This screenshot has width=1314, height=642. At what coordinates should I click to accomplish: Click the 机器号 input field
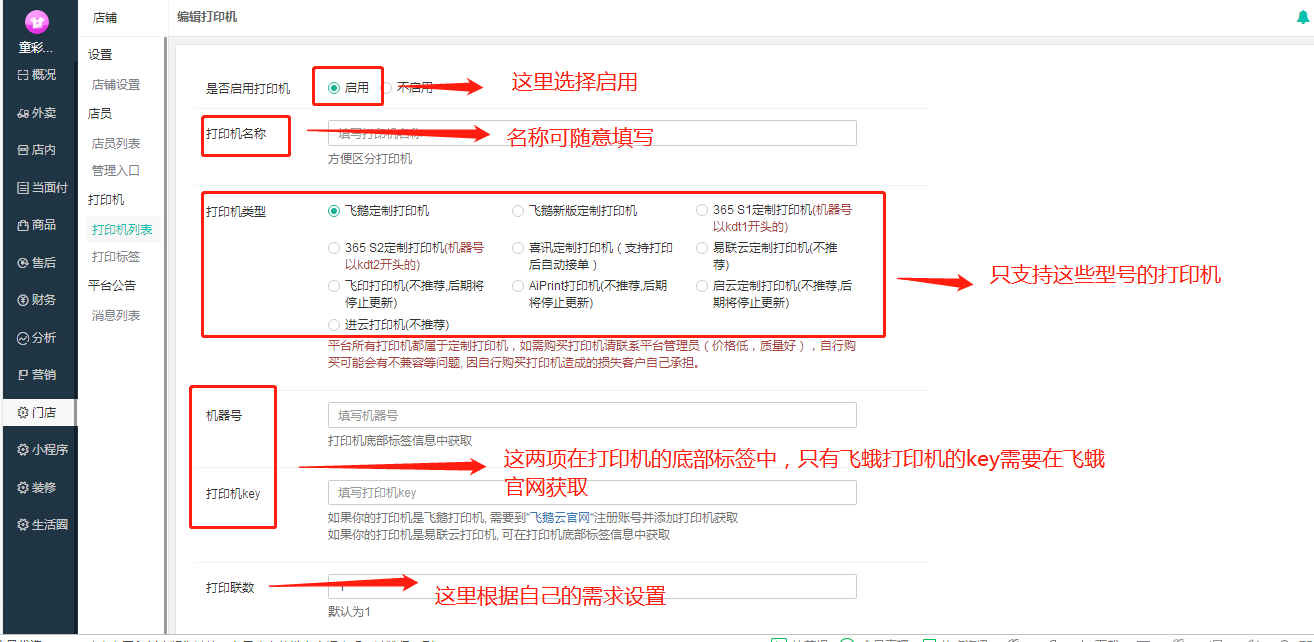(592, 415)
